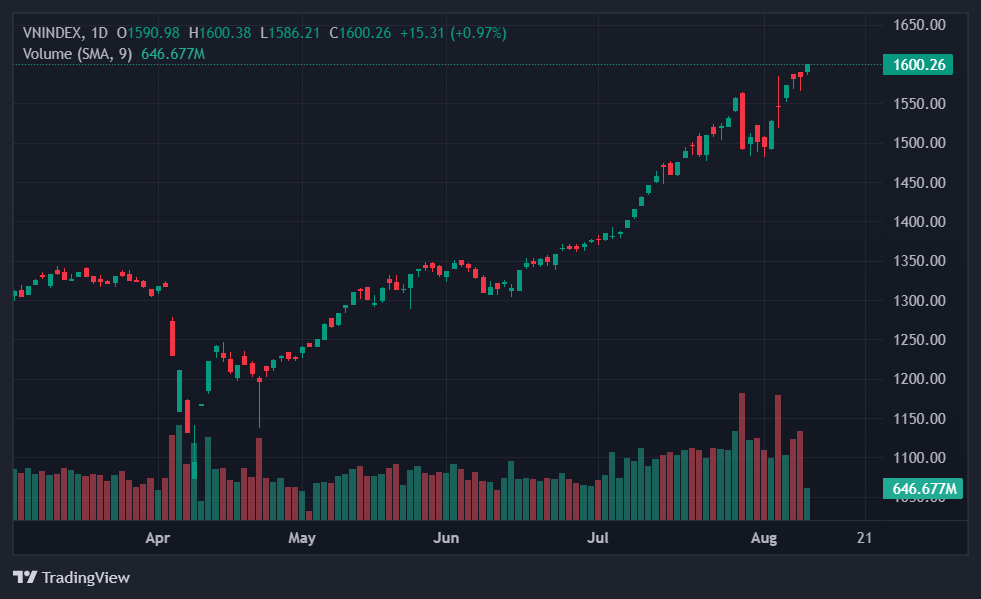
Task: Click the 1400.00 price axis label
Action: click(919, 222)
